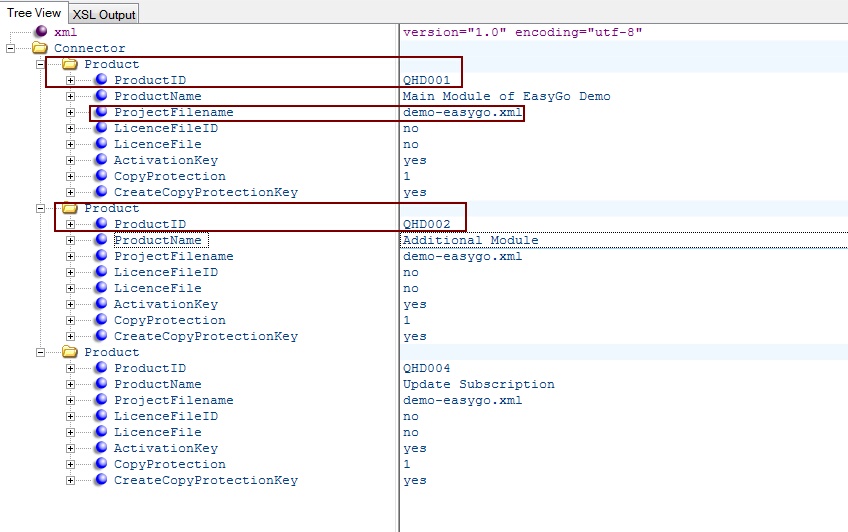Select the QHD004 value cell

(427, 368)
